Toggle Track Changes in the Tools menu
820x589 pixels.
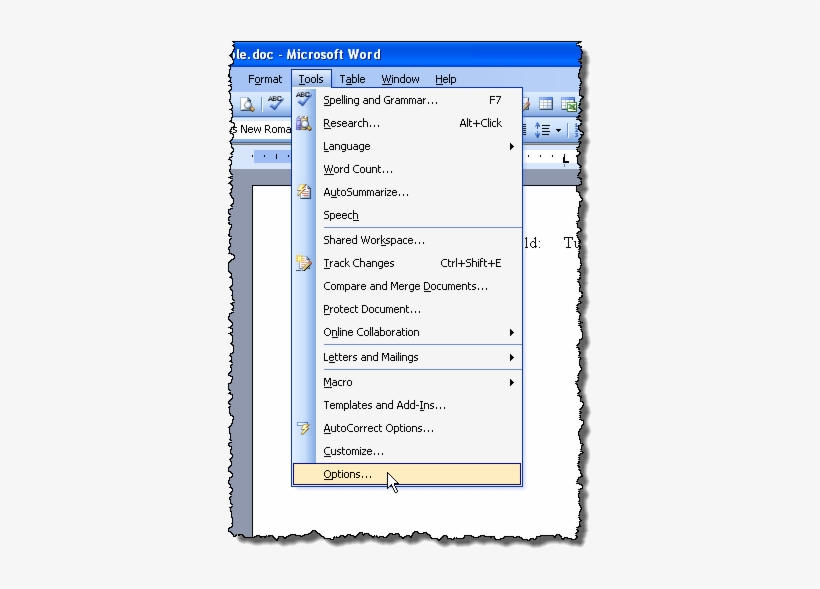[x=358, y=263]
